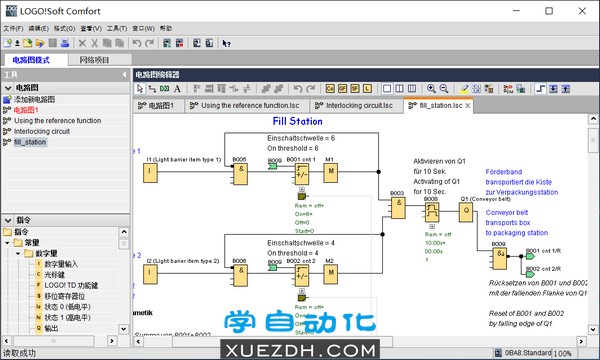Toggle the GF basic functions button
The height and width of the screenshot is (360, 600).
342,89
